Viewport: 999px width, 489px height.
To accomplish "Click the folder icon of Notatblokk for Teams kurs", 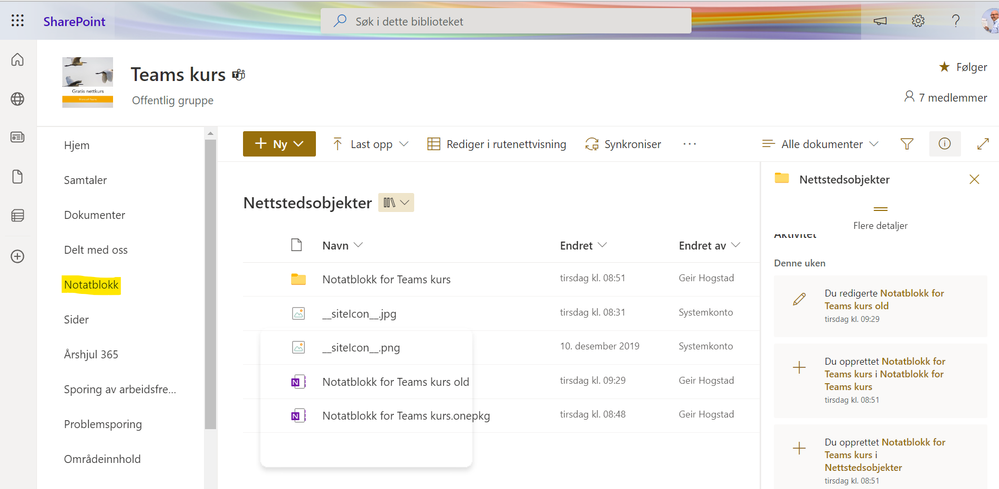I will coord(298,279).
